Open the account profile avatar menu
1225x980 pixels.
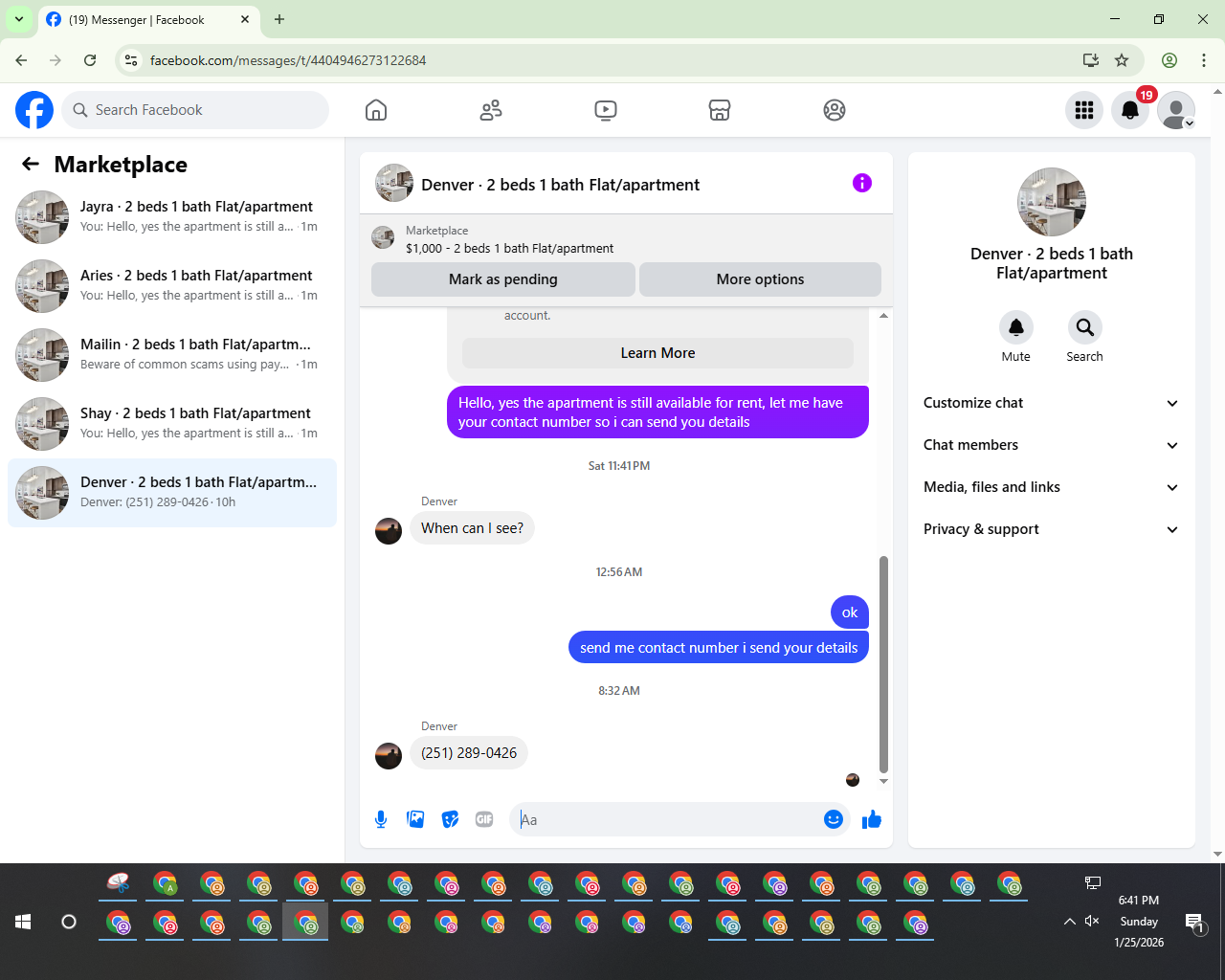coord(1176,110)
